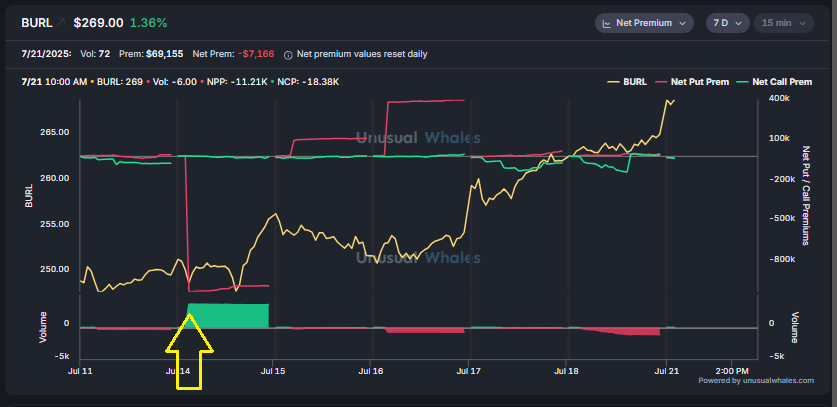Click the Jul 14 x-axis date label
837x407 pixels.
pyautogui.click(x=178, y=370)
